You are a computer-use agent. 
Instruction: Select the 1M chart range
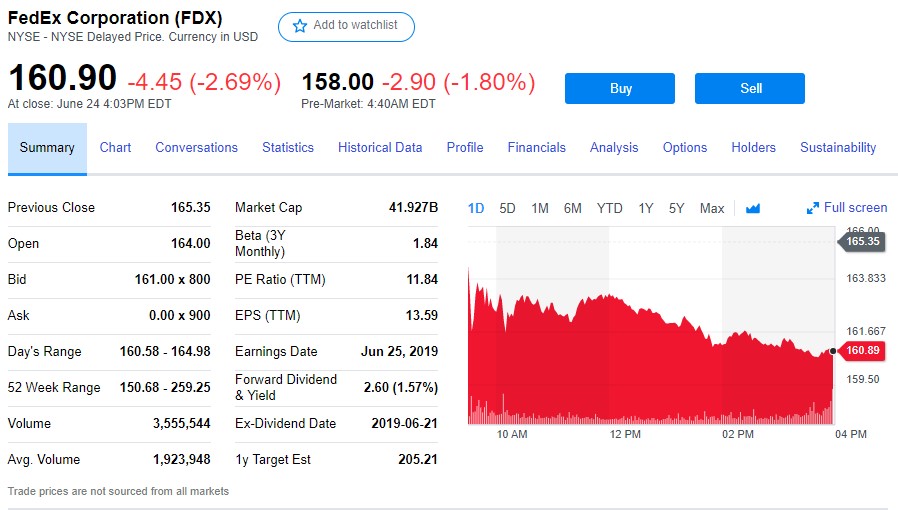(x=539, y=208)
